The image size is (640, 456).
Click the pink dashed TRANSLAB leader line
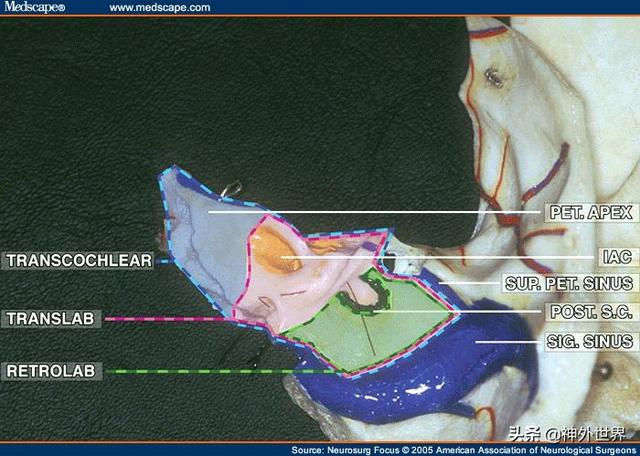pyautogui.click(x=165, y=319)
